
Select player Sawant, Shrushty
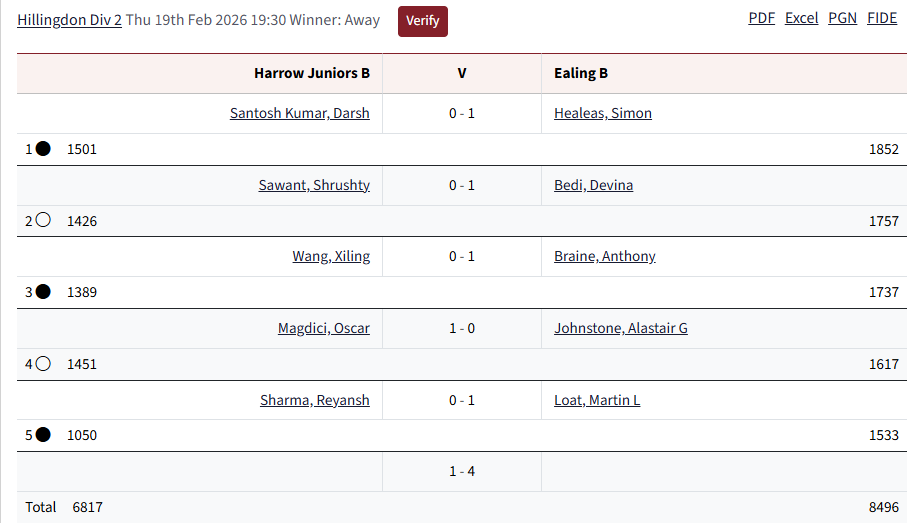[313, 185]
